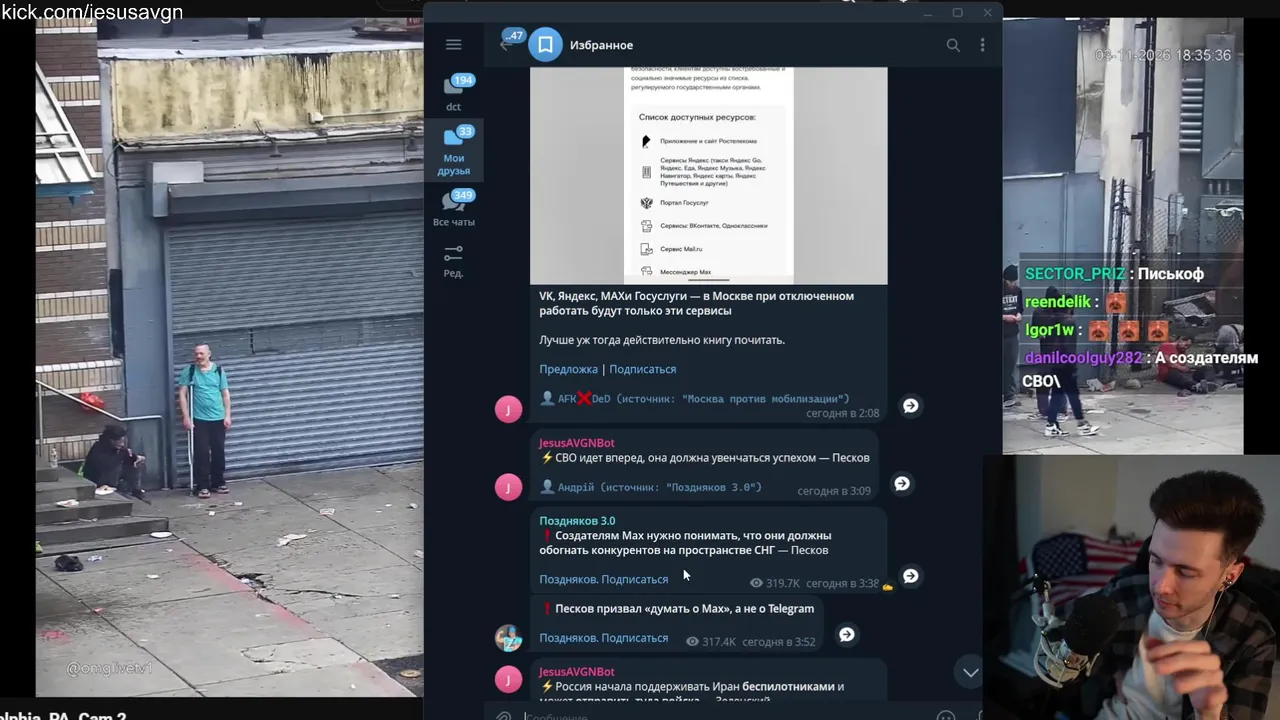This screenshot has height=720, width=1280.
Task: Open Поздняков. Подписаться link near 317.4K views
Action: click(x=604, y=638)
